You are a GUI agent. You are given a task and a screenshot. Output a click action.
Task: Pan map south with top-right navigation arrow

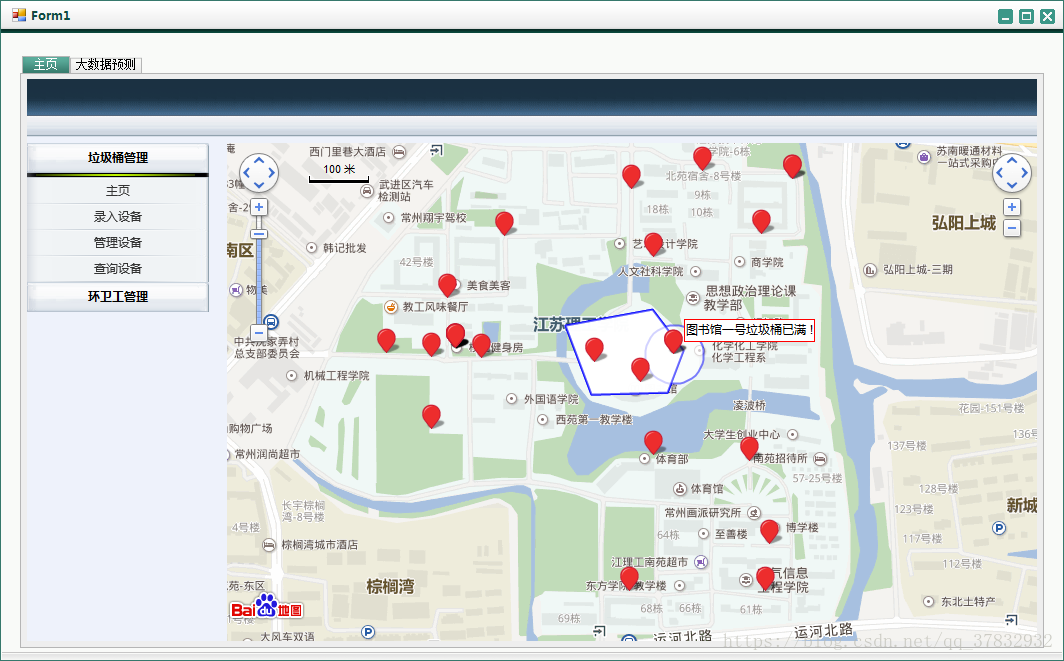pos(1012,184)
